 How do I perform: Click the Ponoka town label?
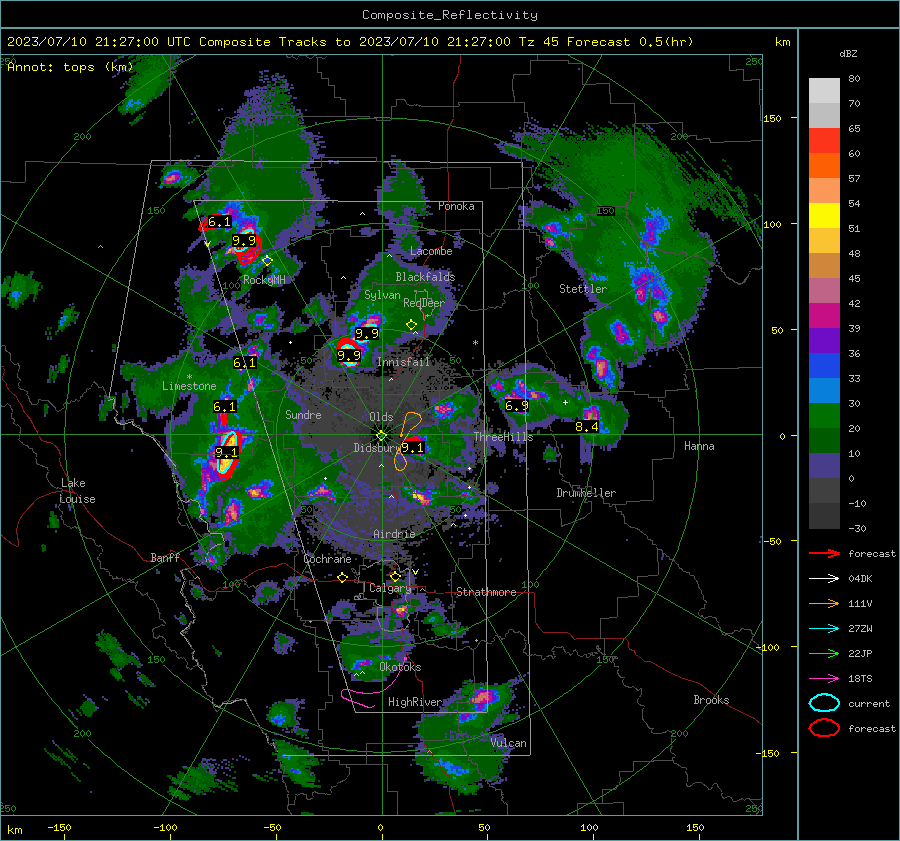click(x=456, y=206)
